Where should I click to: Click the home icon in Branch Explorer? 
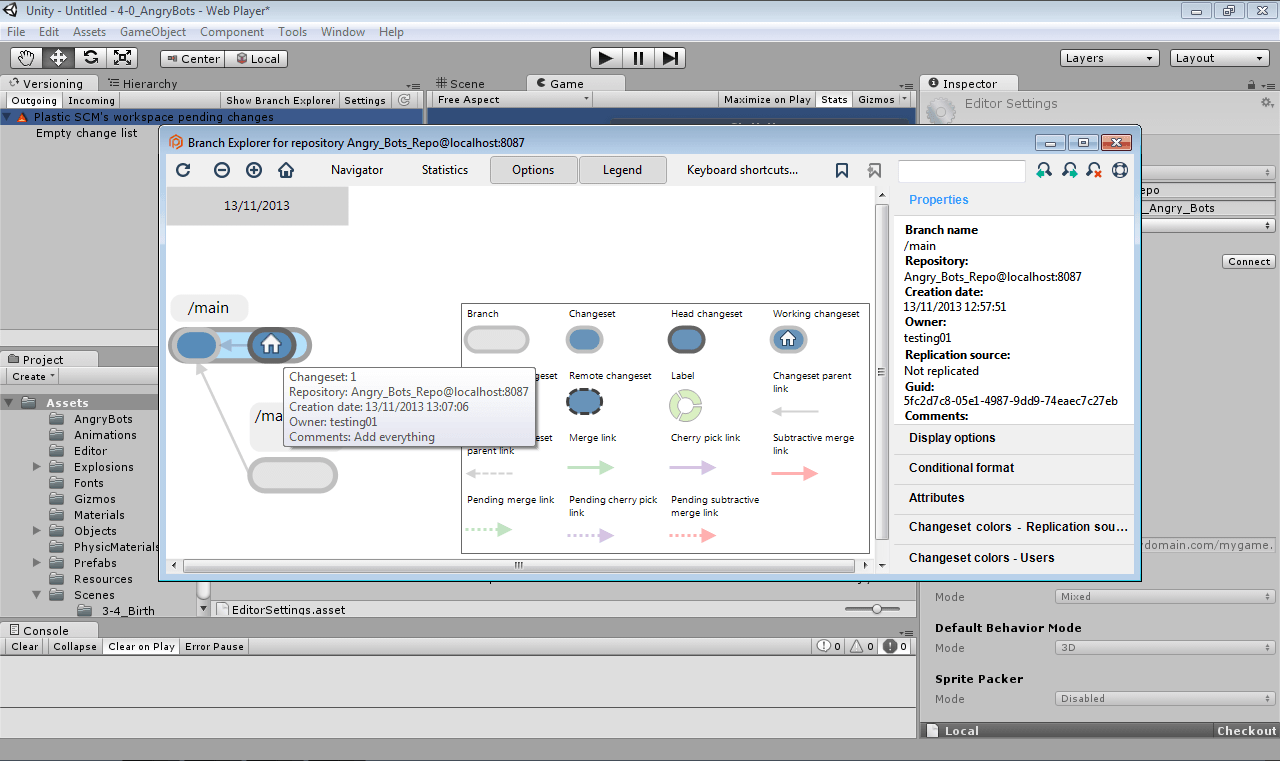click(x=286, y=170)
